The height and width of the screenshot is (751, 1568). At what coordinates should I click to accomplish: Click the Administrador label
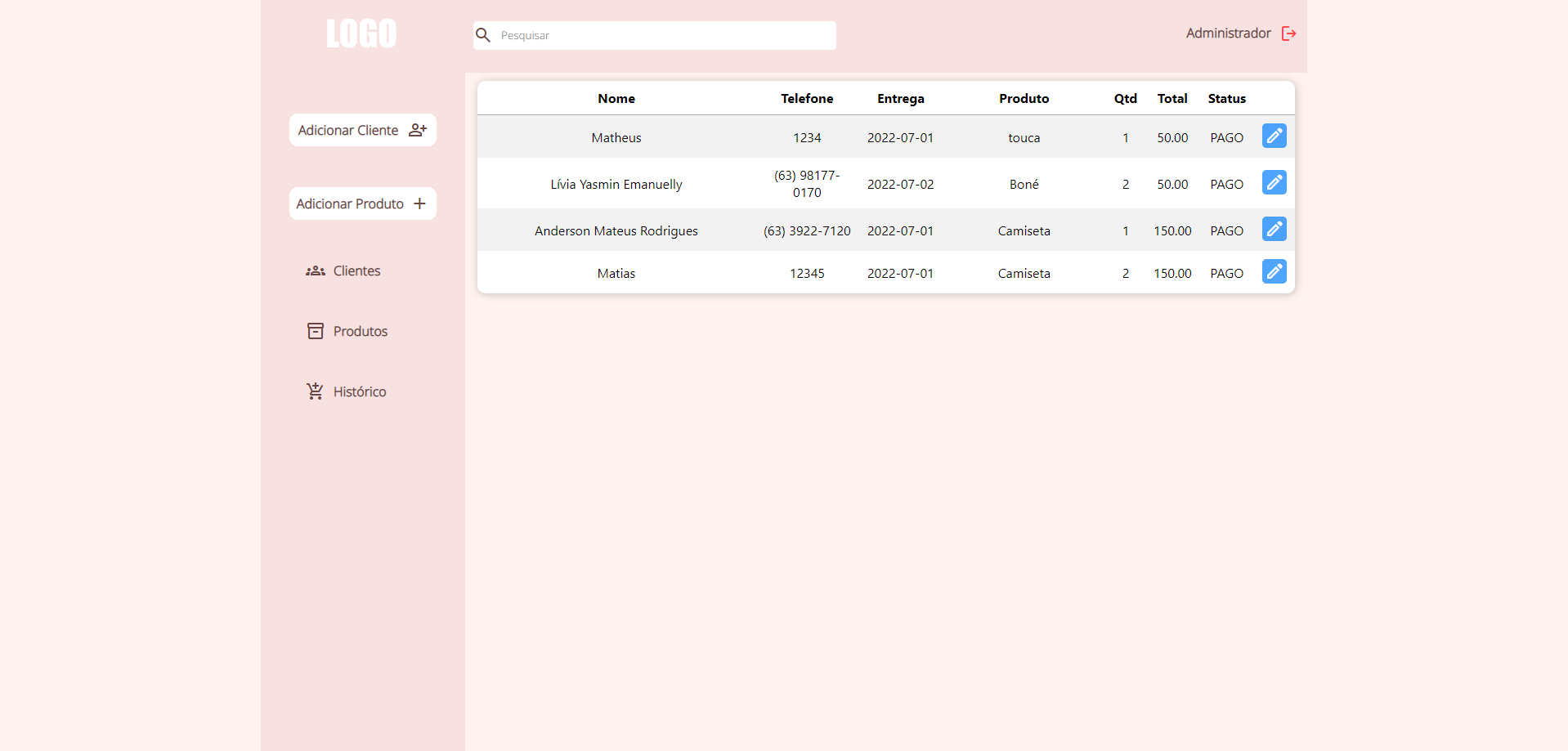click(1228, 34)
